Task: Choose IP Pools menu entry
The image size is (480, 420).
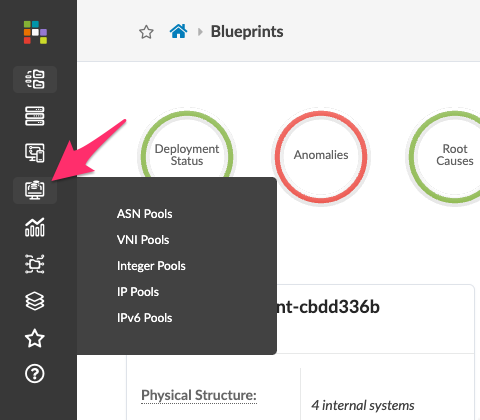Action: coord(138,292)
